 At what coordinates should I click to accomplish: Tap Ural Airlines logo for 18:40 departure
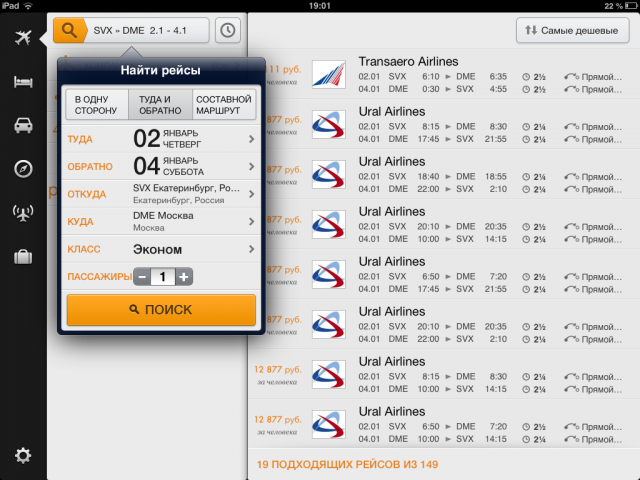(329, 175)
